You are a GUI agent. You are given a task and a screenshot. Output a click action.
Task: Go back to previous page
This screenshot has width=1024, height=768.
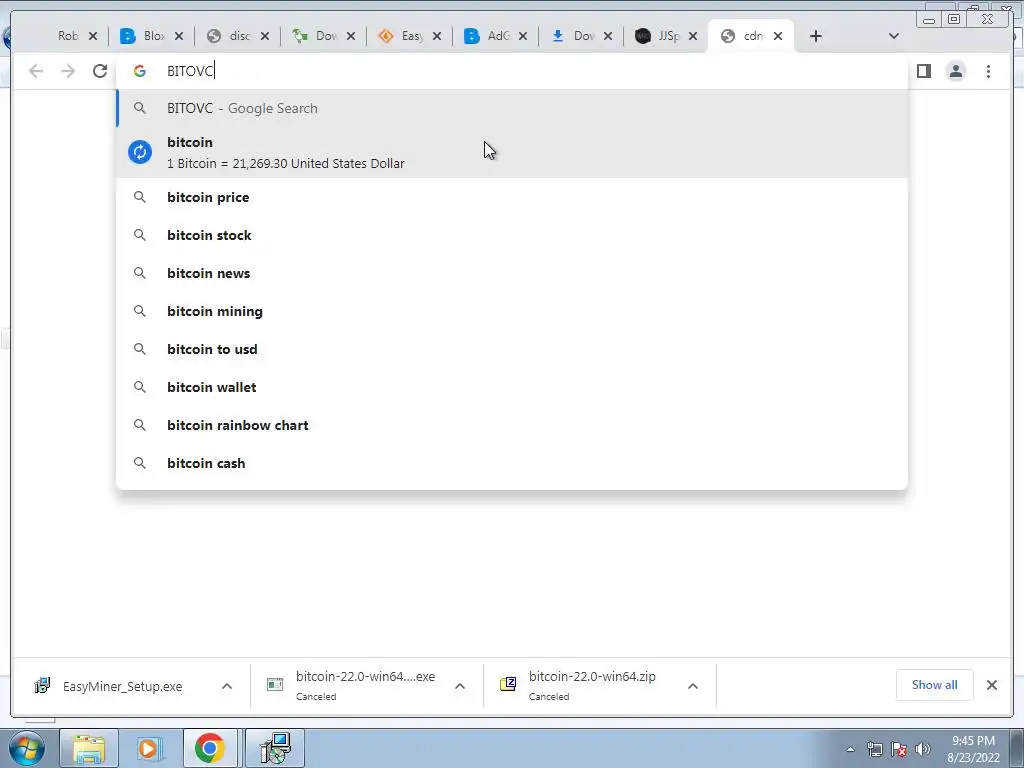(36, 71)
